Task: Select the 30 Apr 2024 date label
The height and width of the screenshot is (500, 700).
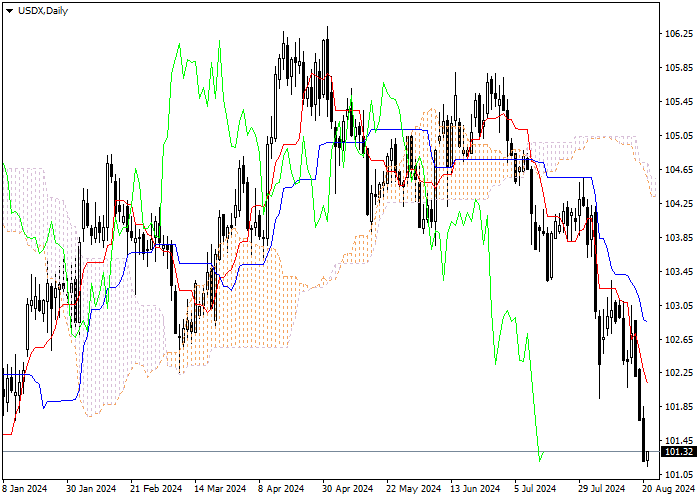Action: pyautogui.click(x=348, y=489)
